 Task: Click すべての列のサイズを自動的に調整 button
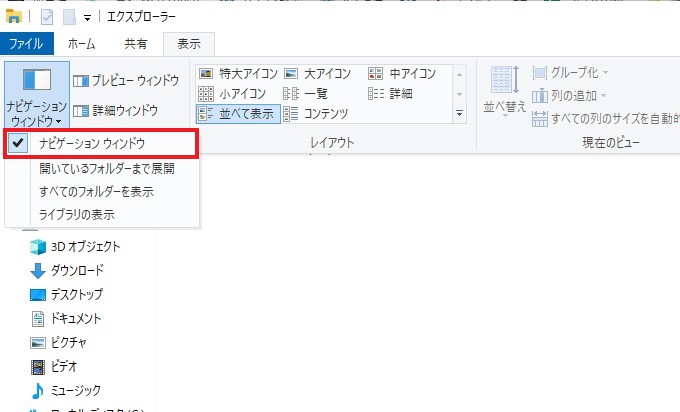[x=605, y=118]
